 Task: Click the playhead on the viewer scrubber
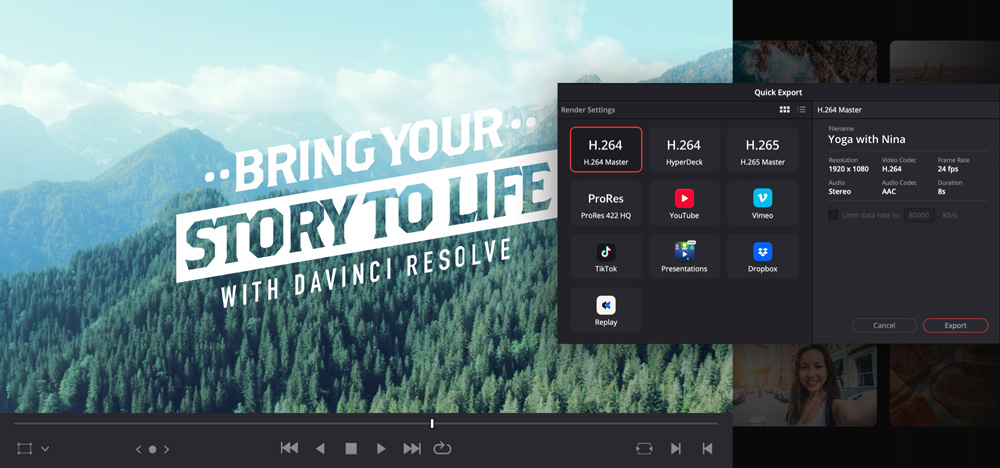point(432,423)
